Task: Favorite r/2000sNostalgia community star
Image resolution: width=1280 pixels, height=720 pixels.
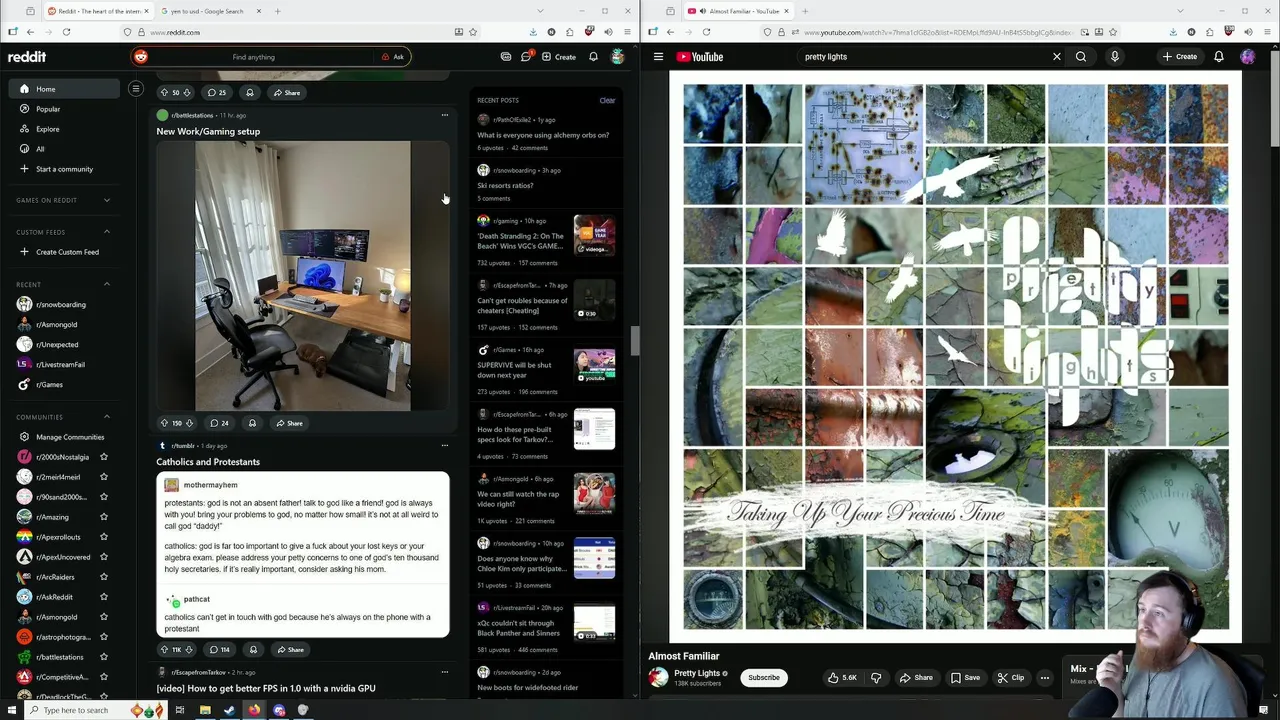Action: pos(103,457)
